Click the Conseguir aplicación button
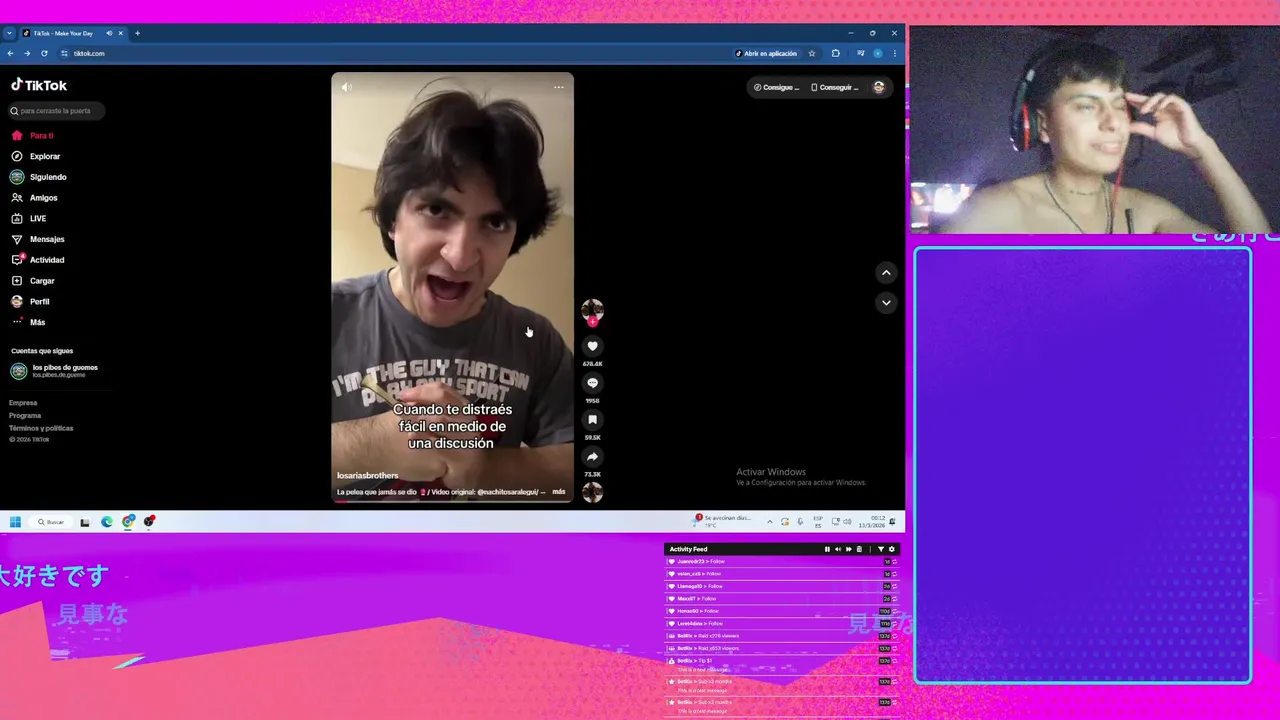 point(835,88)
